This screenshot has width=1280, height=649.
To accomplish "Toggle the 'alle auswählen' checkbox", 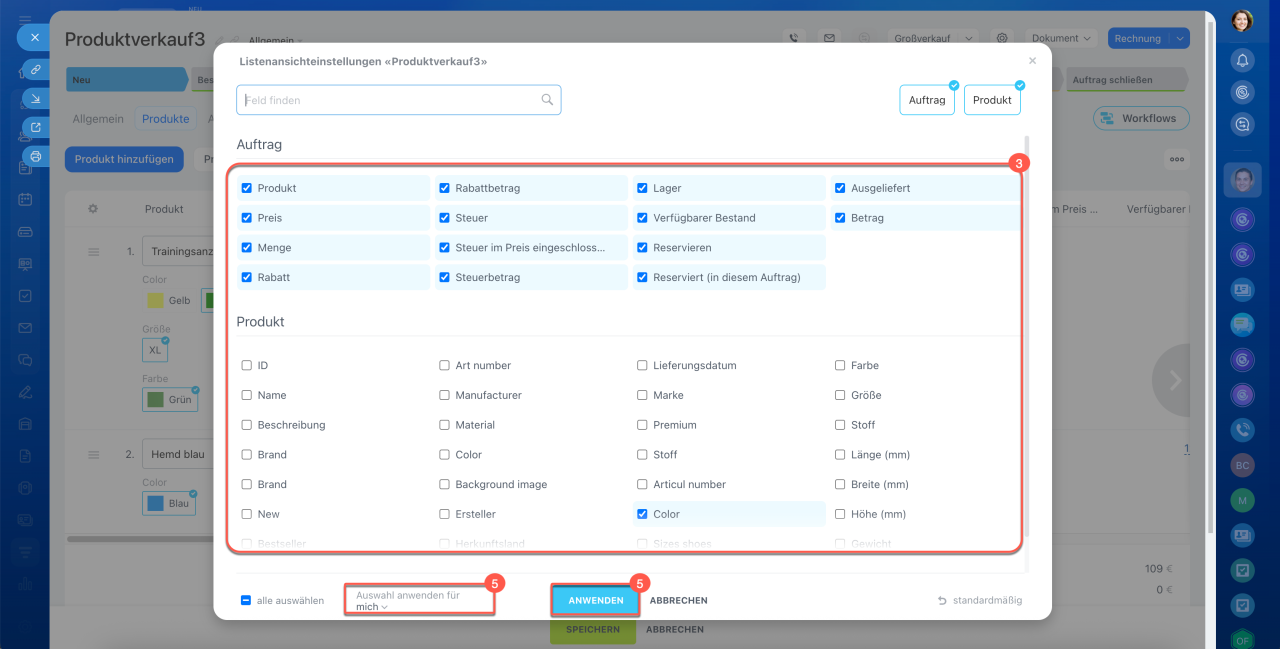I will [246, 601].
